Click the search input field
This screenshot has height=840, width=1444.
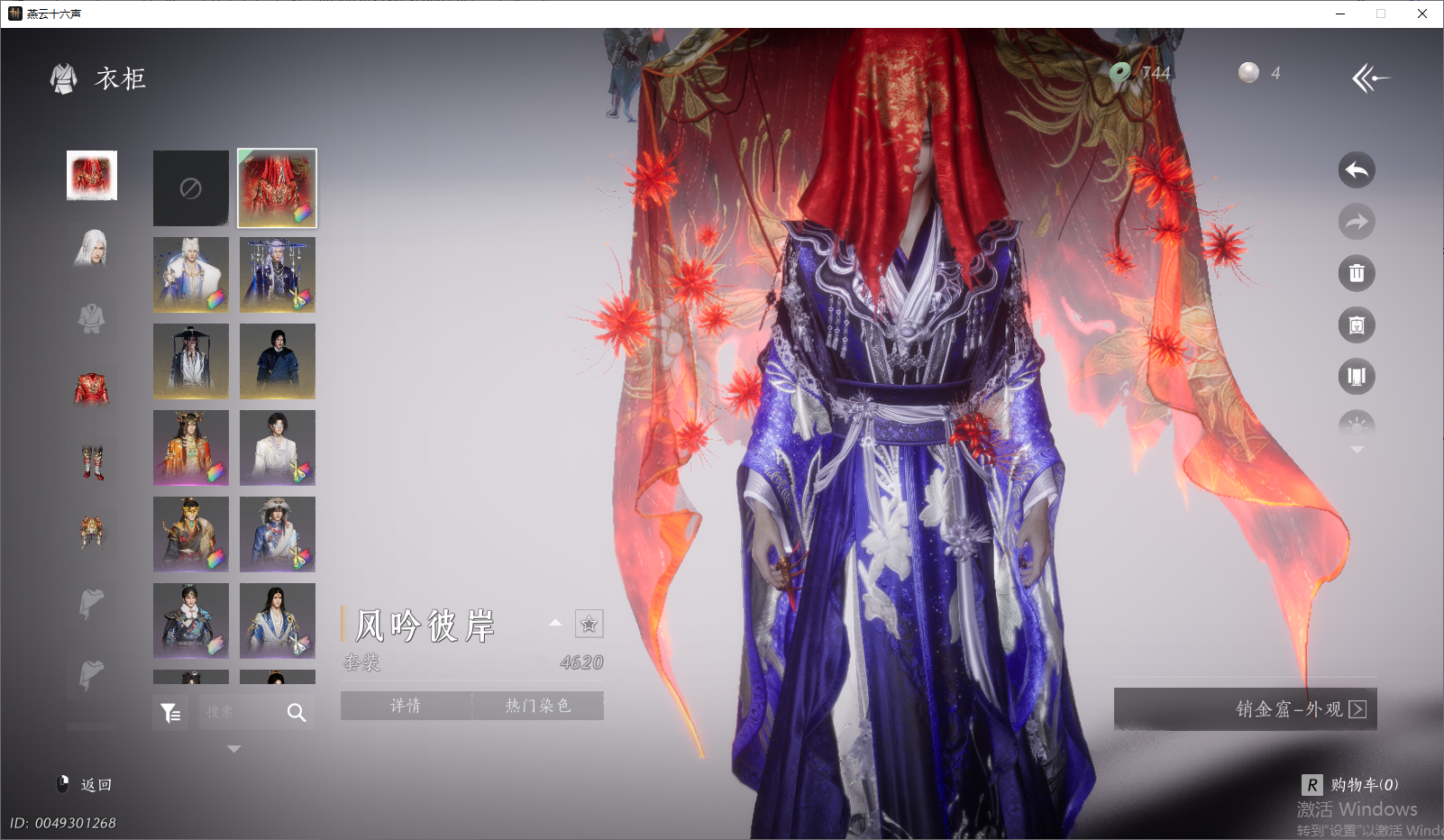point(240,713)
